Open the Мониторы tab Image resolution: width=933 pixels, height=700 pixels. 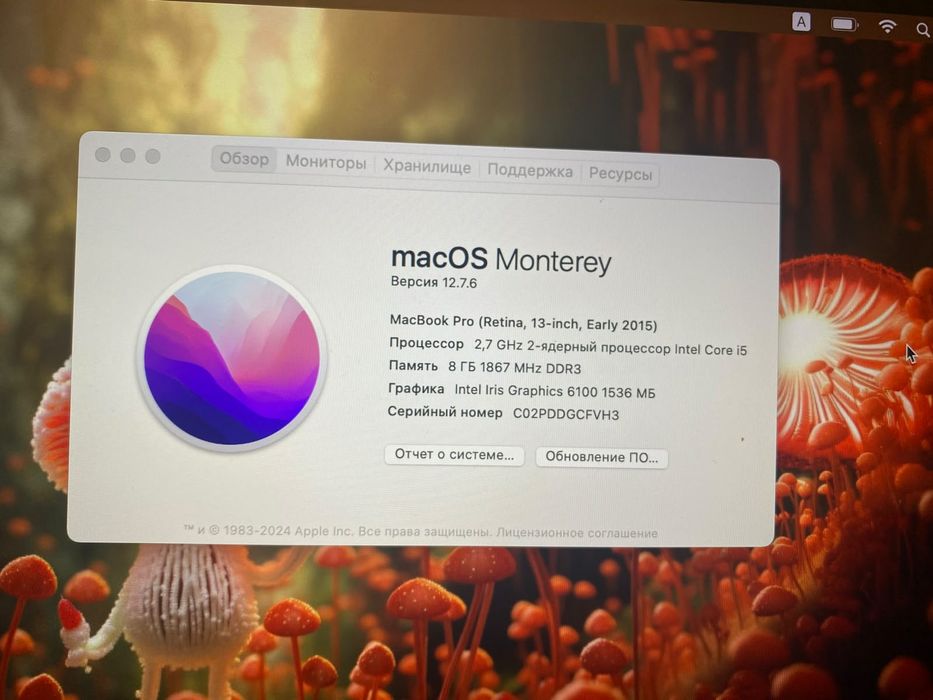325,162
